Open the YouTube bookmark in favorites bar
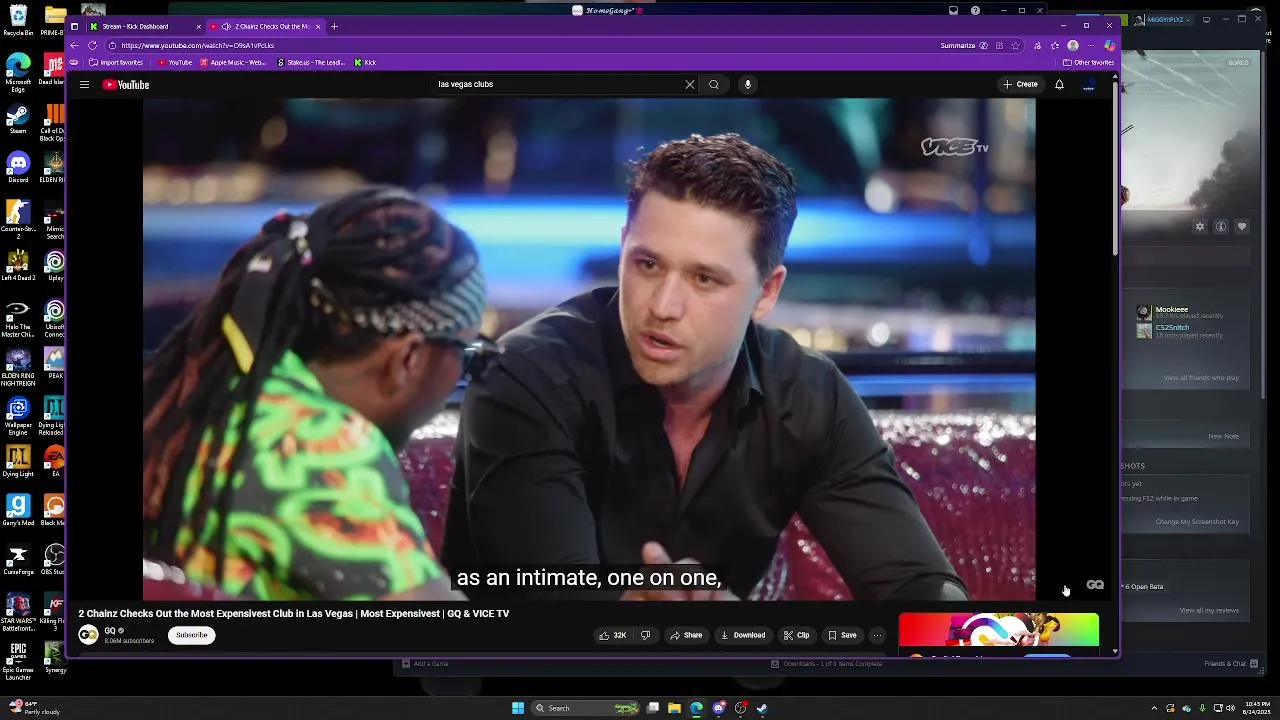 click(x=175, y=62)
